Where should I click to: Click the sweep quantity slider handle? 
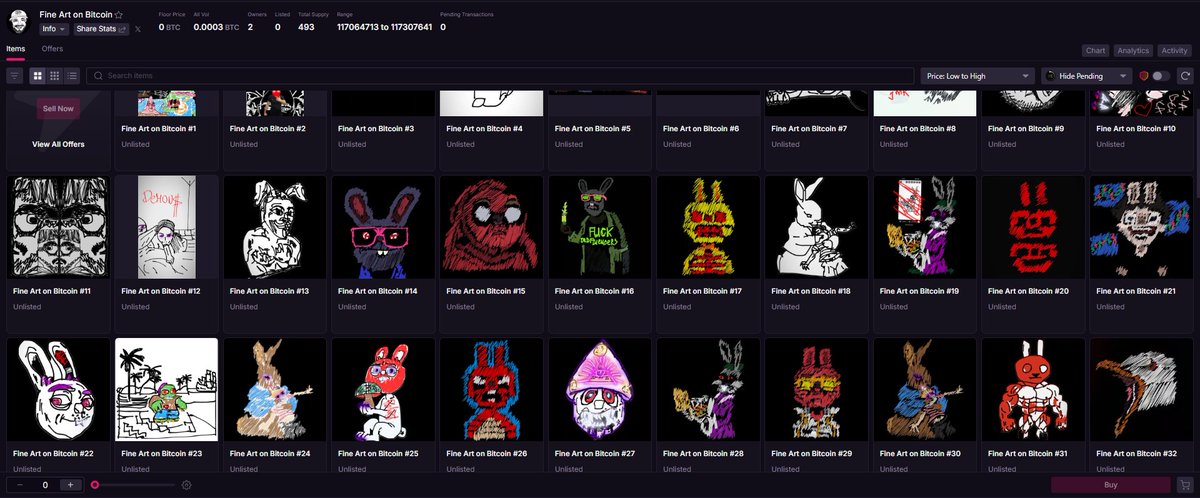coord(95,485)
